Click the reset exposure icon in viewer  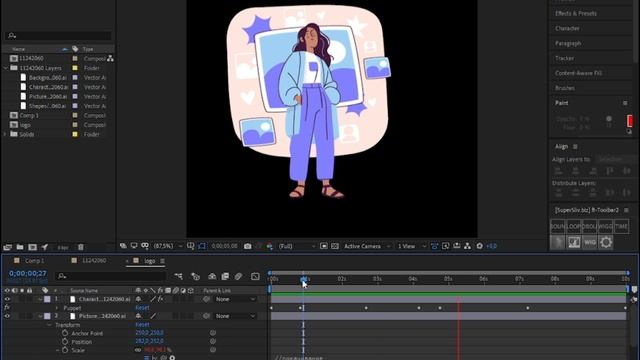click(x=480, y=246)
